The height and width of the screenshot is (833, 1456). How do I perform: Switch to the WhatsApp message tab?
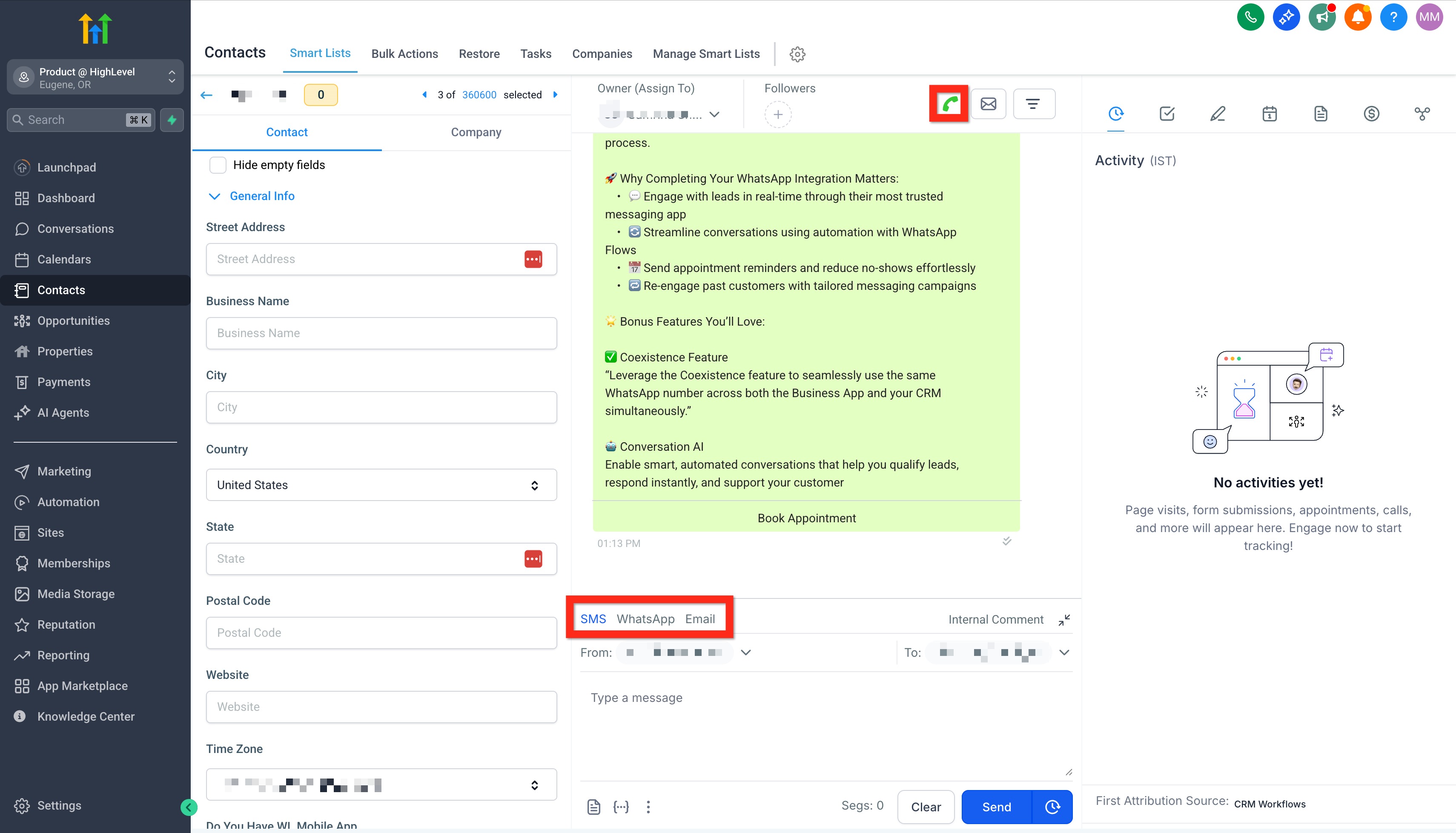(x=645, y=619)
